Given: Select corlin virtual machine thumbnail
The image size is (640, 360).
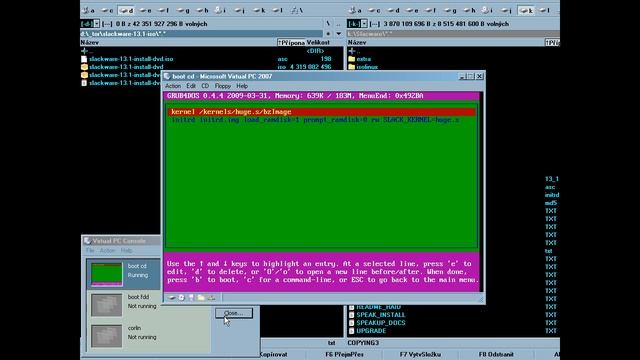Looking at the screenshot, I should point(107,336).
